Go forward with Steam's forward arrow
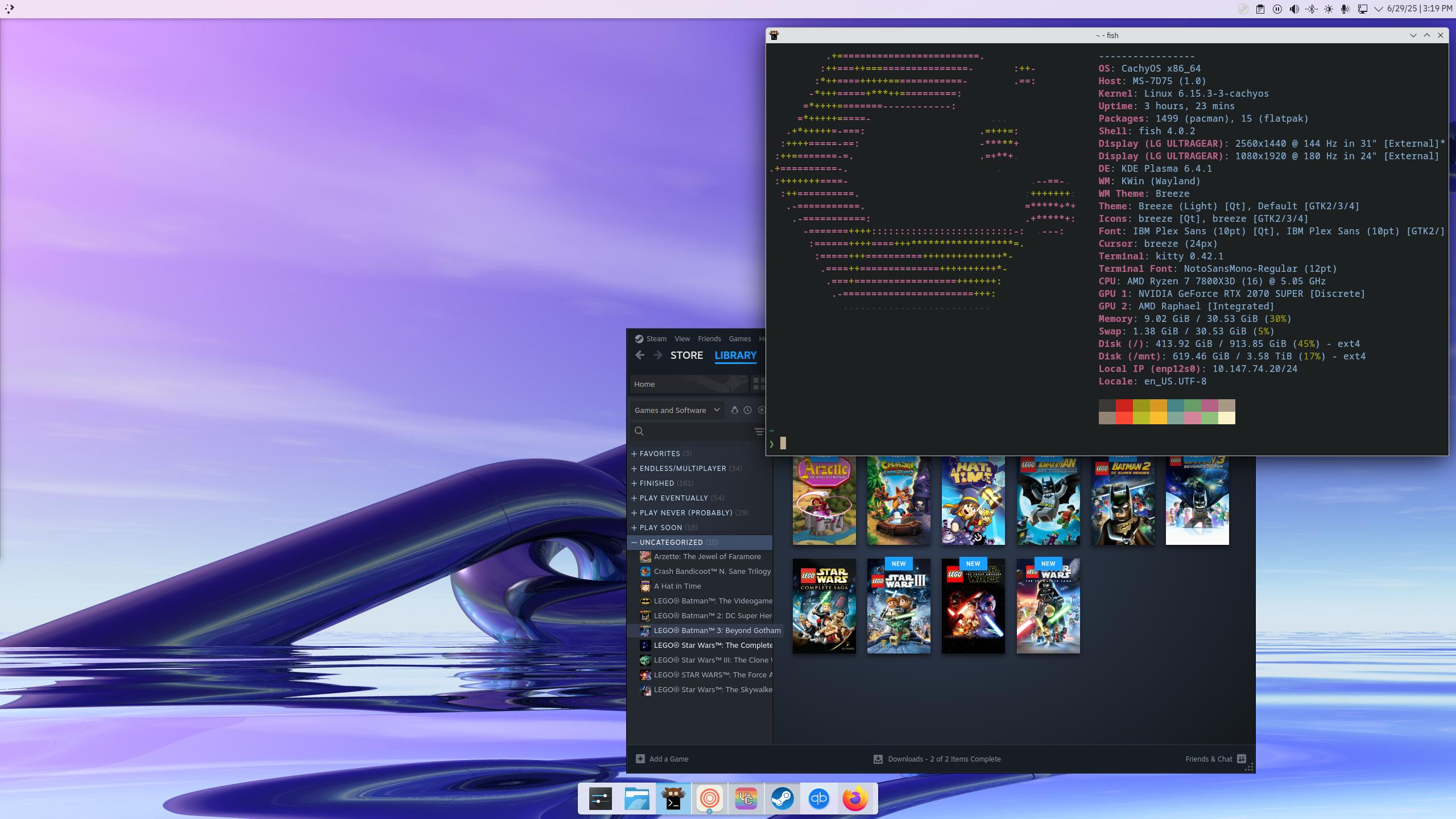This screenshot has height=819, width=1456. pos(658,355)
